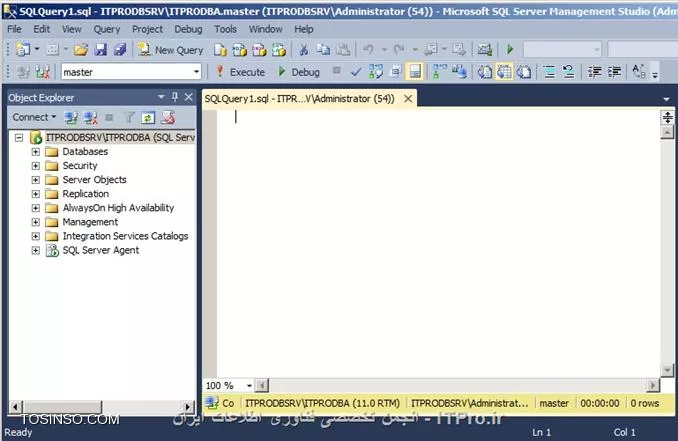Click the Analysis Services DMX Query icon
This screenshot has height=441, width=678.
click(x=259, y=50)
